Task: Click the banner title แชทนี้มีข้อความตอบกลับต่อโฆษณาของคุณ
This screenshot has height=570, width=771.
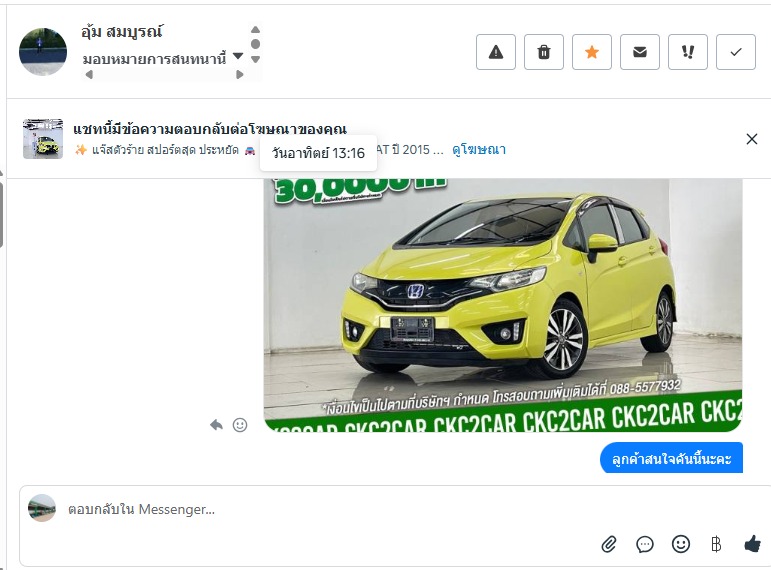Action: [210, 129]
